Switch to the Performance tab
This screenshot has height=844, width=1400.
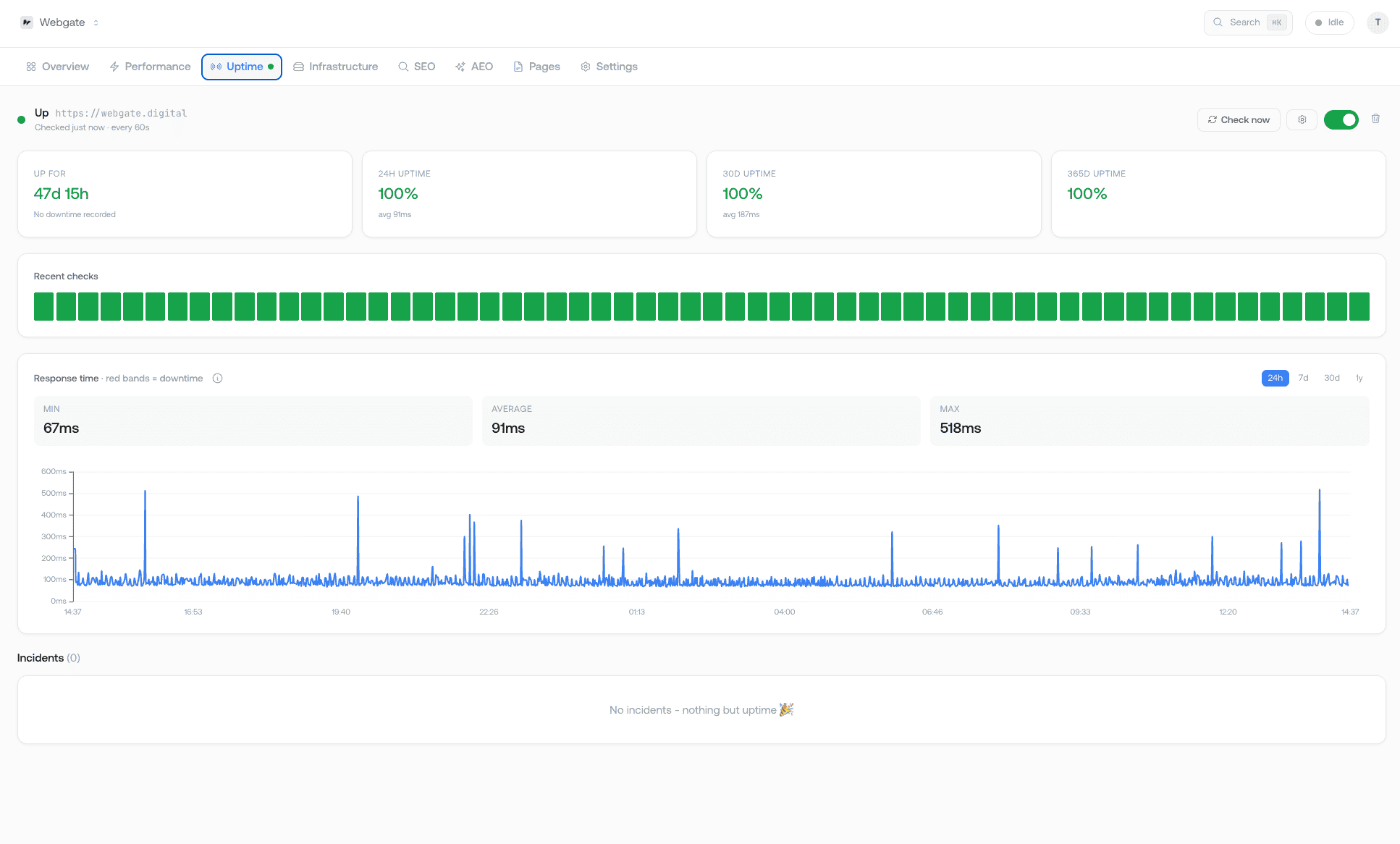(150, 67)
